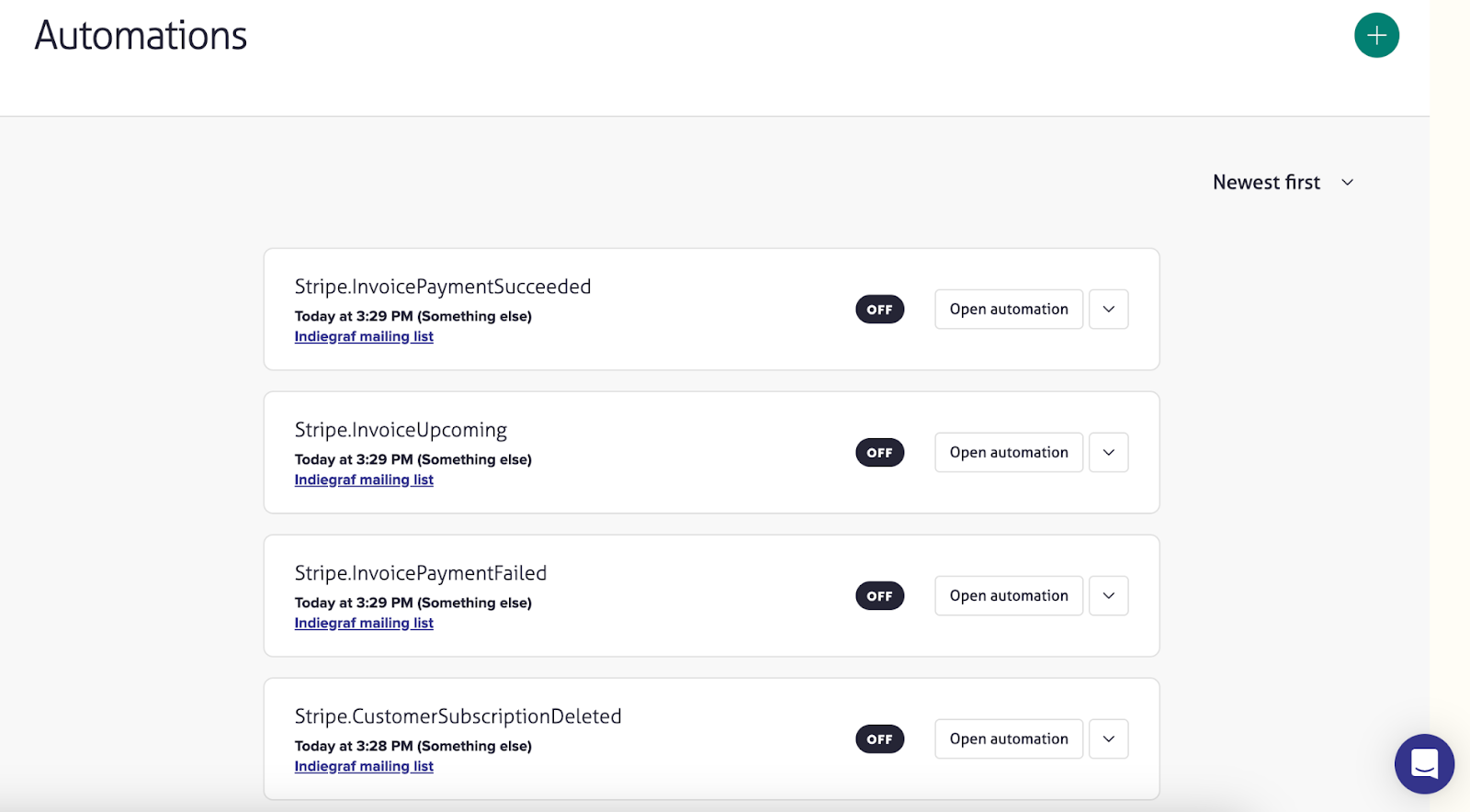Image resolution: width=1470 pixels, height=812 pixels.
Task: Open automation for Stripe.CustomerSubscriptionDeleted
Action: click(1008, 739)
